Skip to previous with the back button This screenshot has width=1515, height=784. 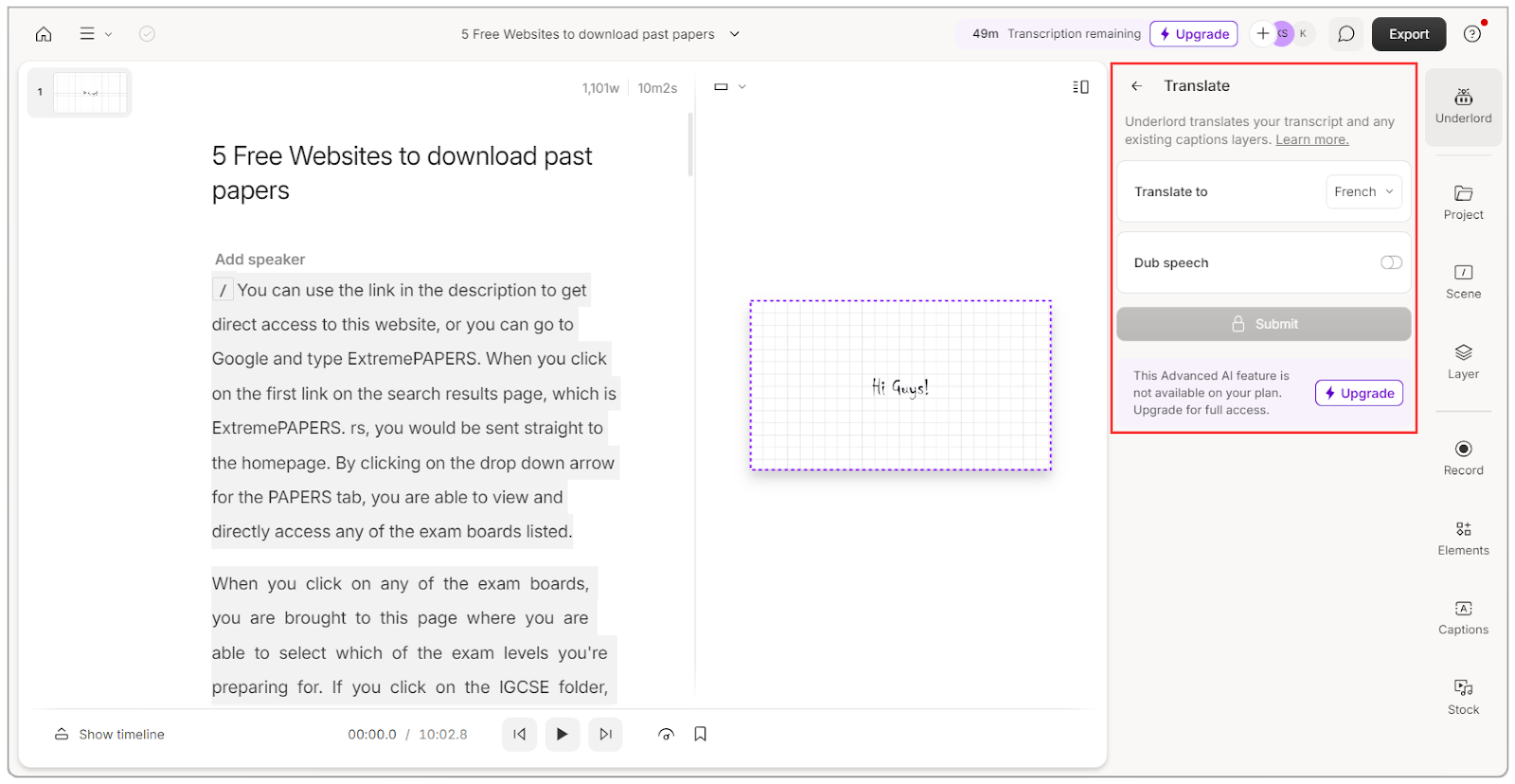point(519,734)
